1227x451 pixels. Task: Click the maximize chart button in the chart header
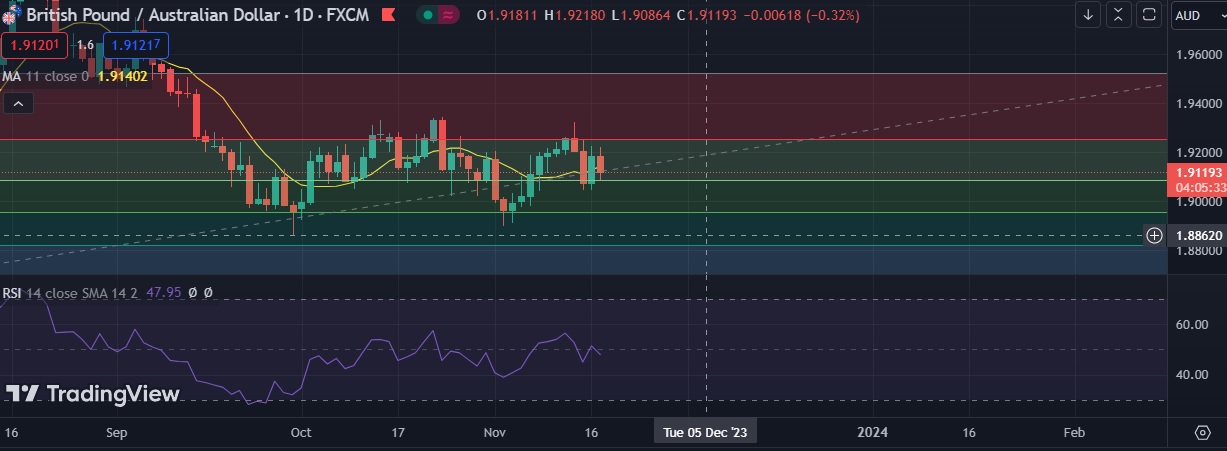pos(1150,15)
